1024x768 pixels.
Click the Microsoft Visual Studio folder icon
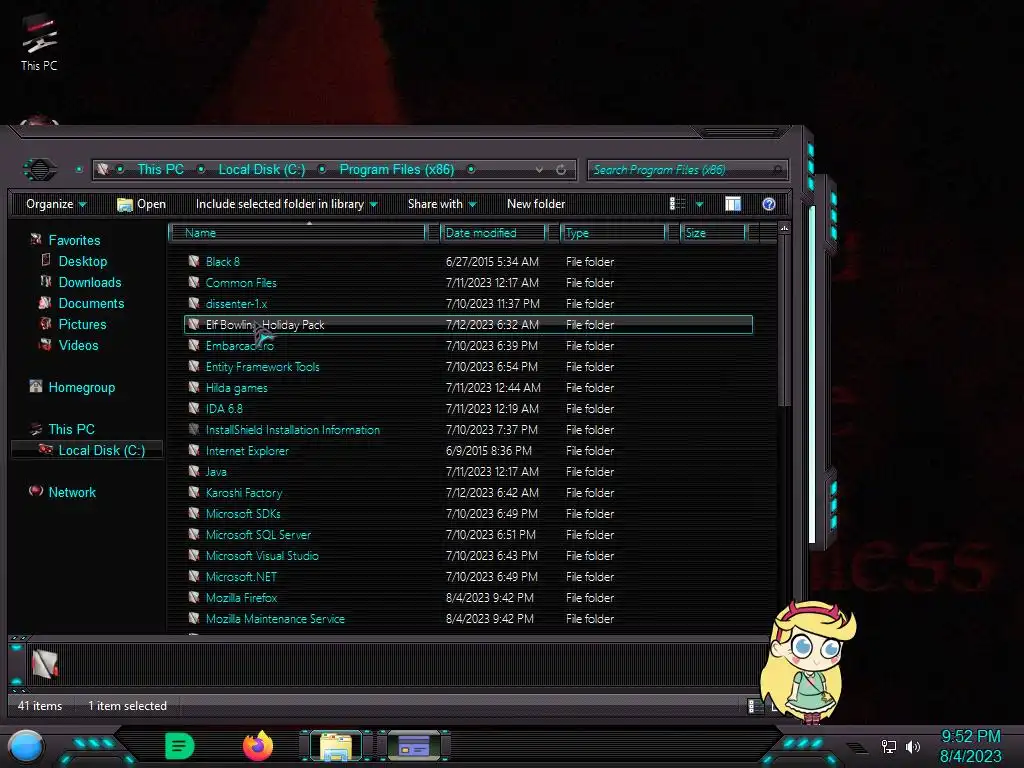coord(194,555)
